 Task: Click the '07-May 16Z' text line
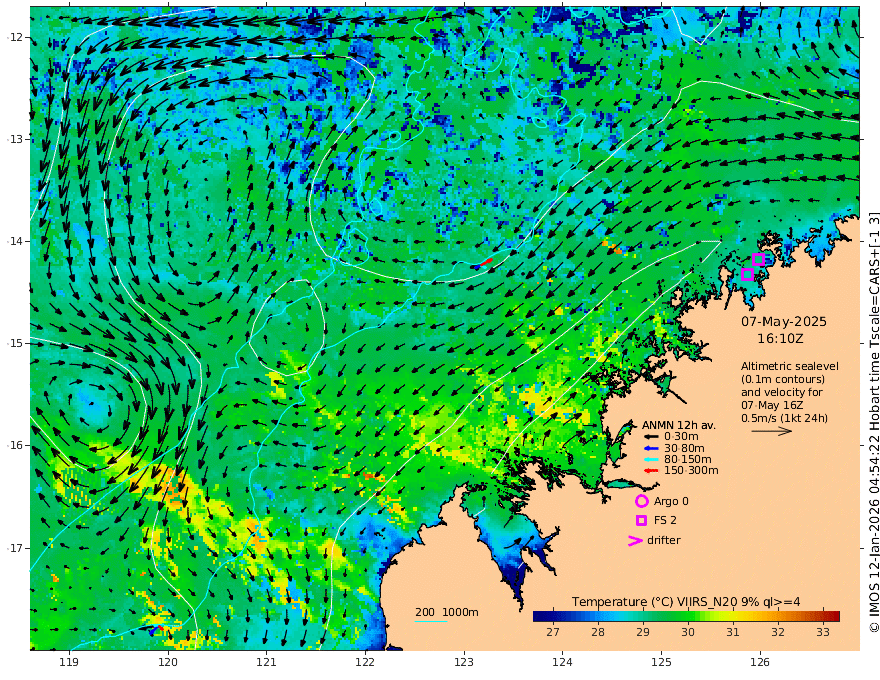pyautogui.click(x=772, y=405)
